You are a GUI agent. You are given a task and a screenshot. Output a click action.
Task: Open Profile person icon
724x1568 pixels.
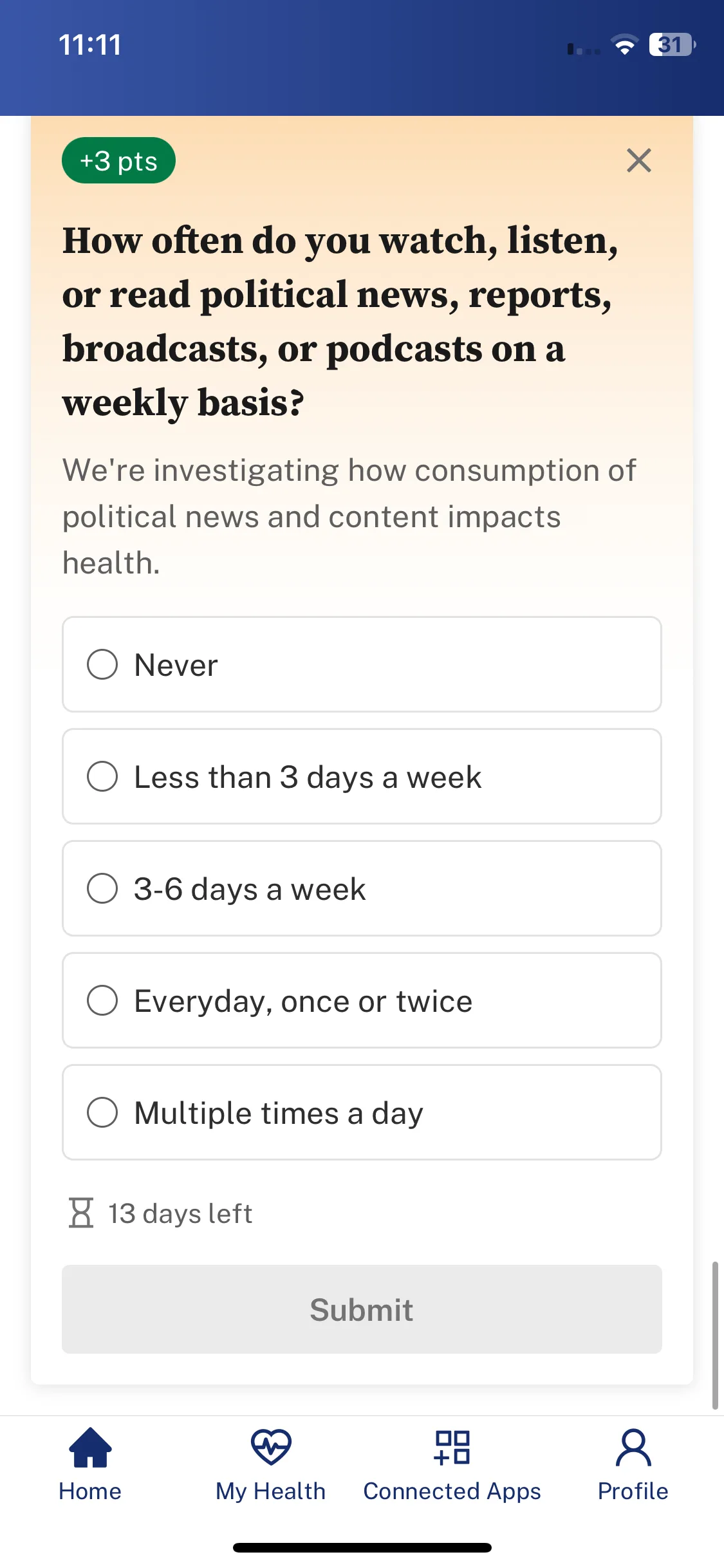tap(633, 1447)
